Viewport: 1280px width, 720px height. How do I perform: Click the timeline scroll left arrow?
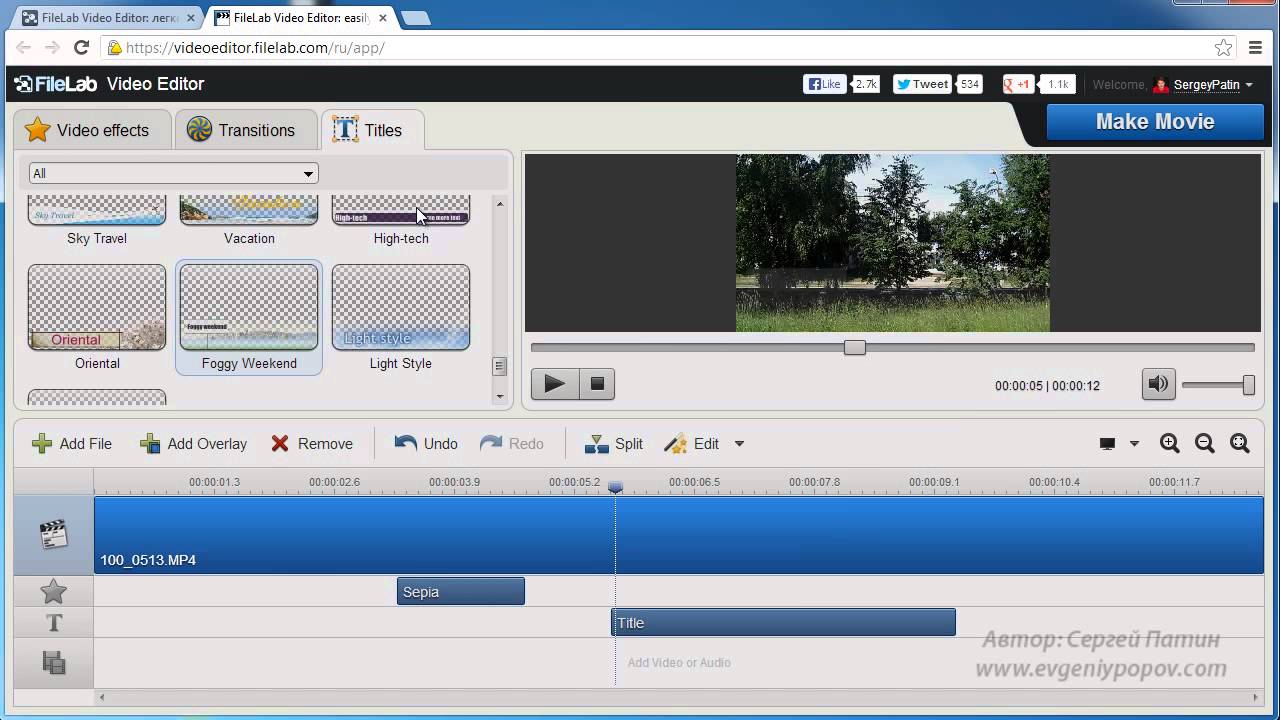(x=102, y=697)
